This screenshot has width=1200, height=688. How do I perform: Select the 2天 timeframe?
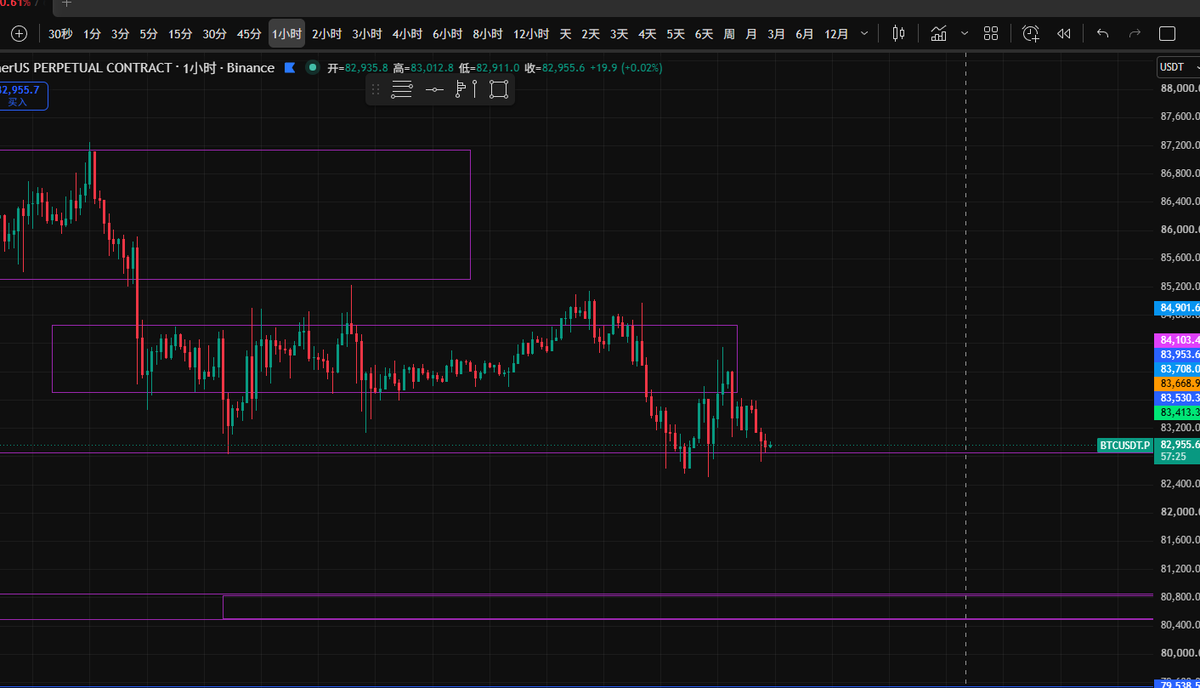coord(591,34)
